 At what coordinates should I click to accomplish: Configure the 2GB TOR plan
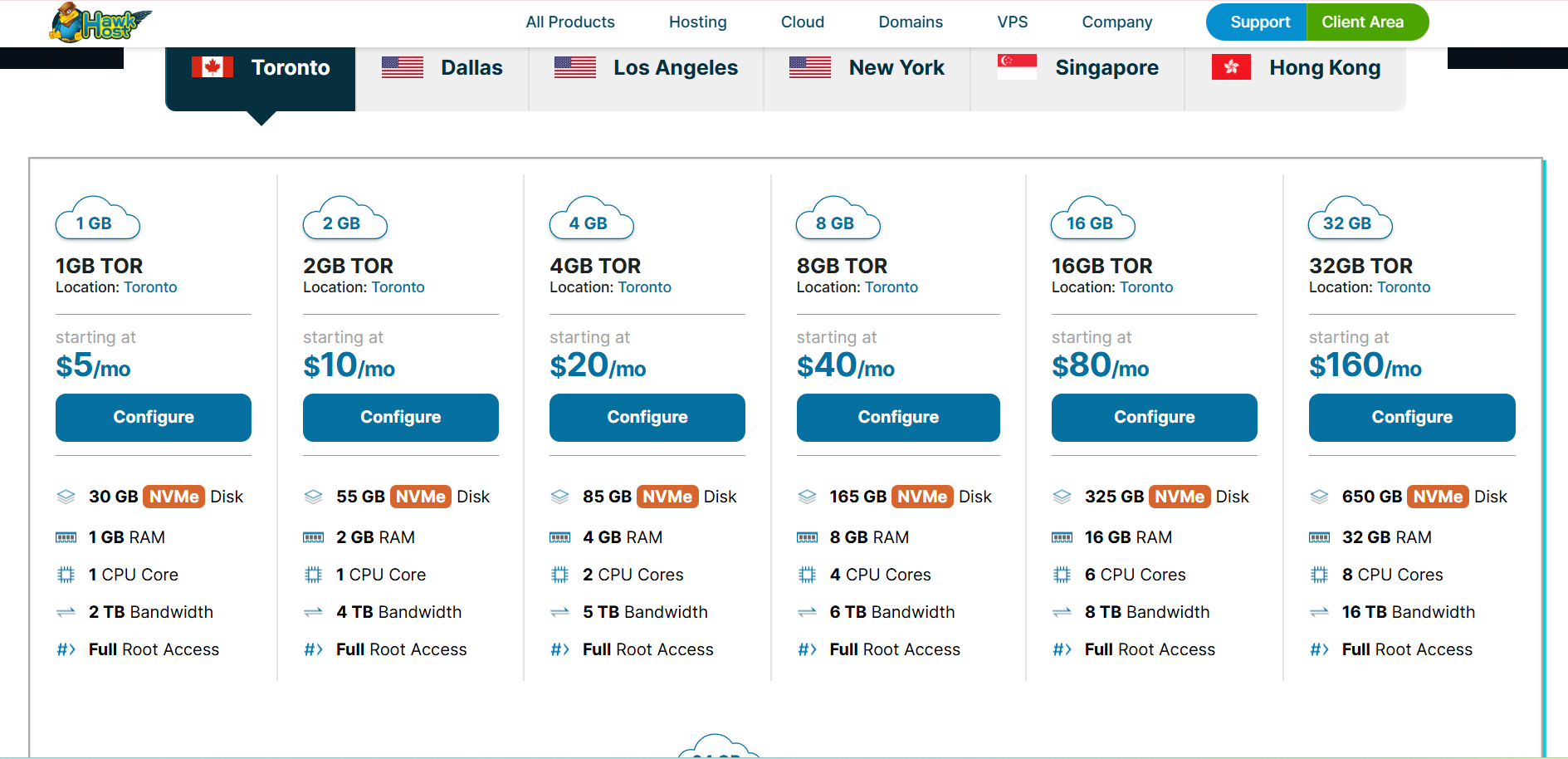(400, 417)
